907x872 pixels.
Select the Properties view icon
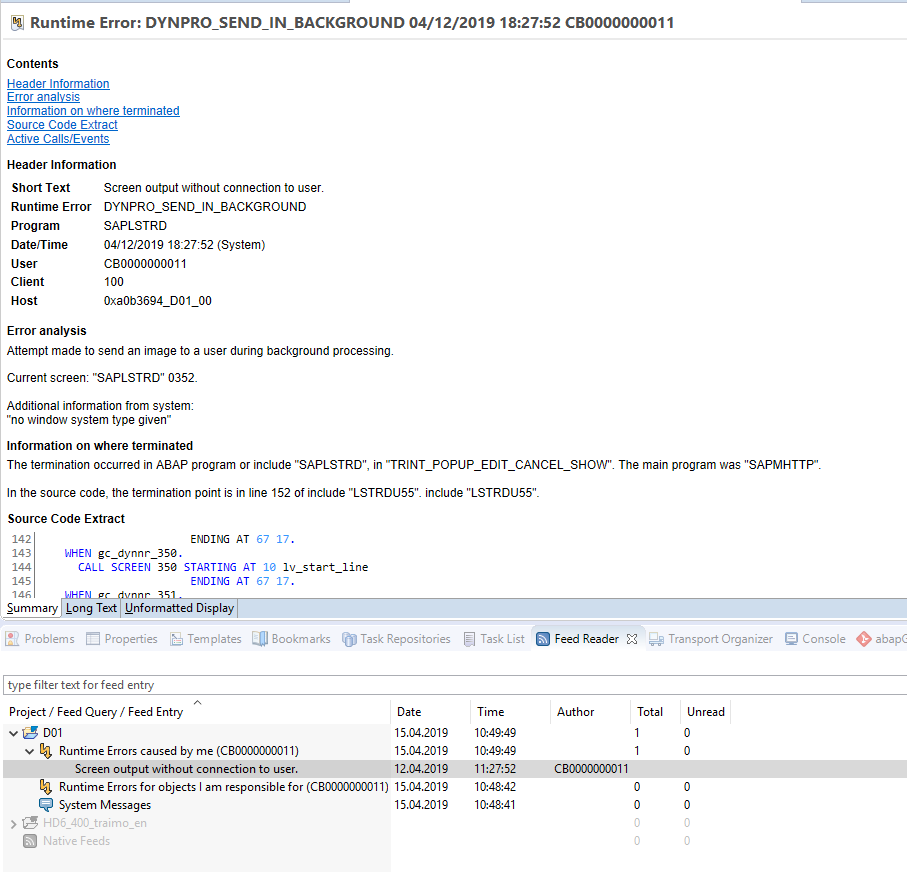pos(92,638)
